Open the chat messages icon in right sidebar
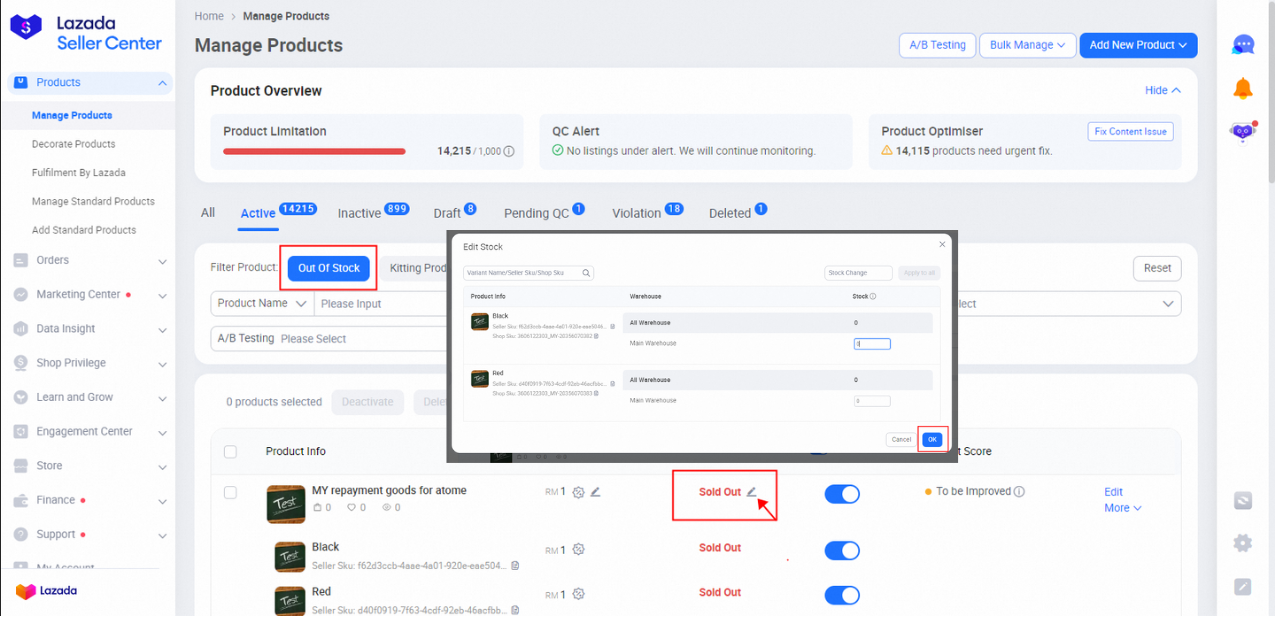The width and height of the screenshot is (1276, 617). click(x=1243, y=45)
